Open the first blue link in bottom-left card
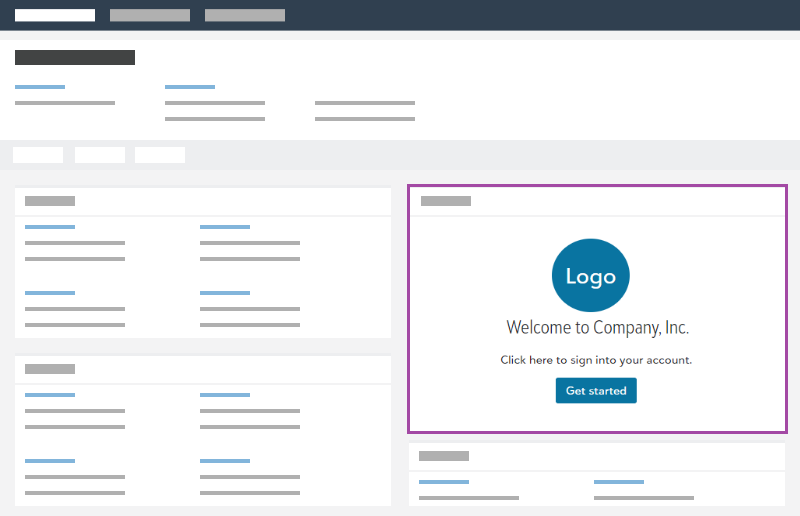This screenshot has height=516, width=800. (x=50, y=395)
